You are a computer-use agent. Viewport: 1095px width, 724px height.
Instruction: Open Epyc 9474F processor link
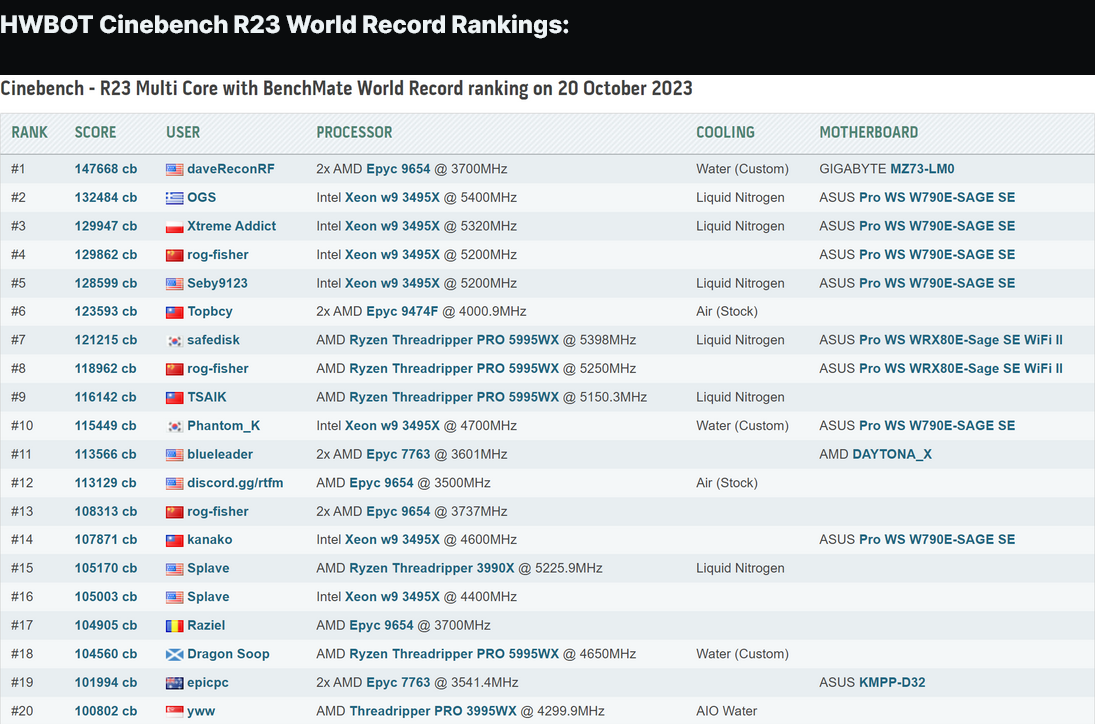(402, 311)
